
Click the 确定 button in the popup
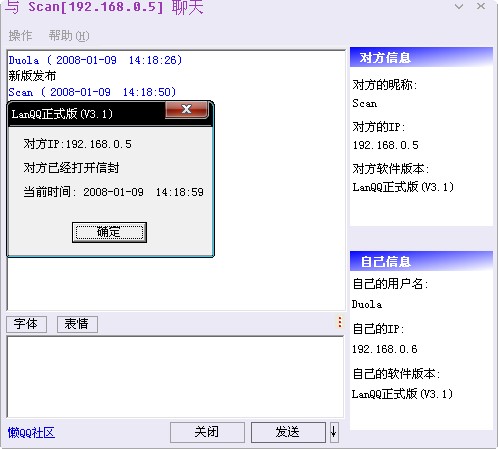(109, 232)
